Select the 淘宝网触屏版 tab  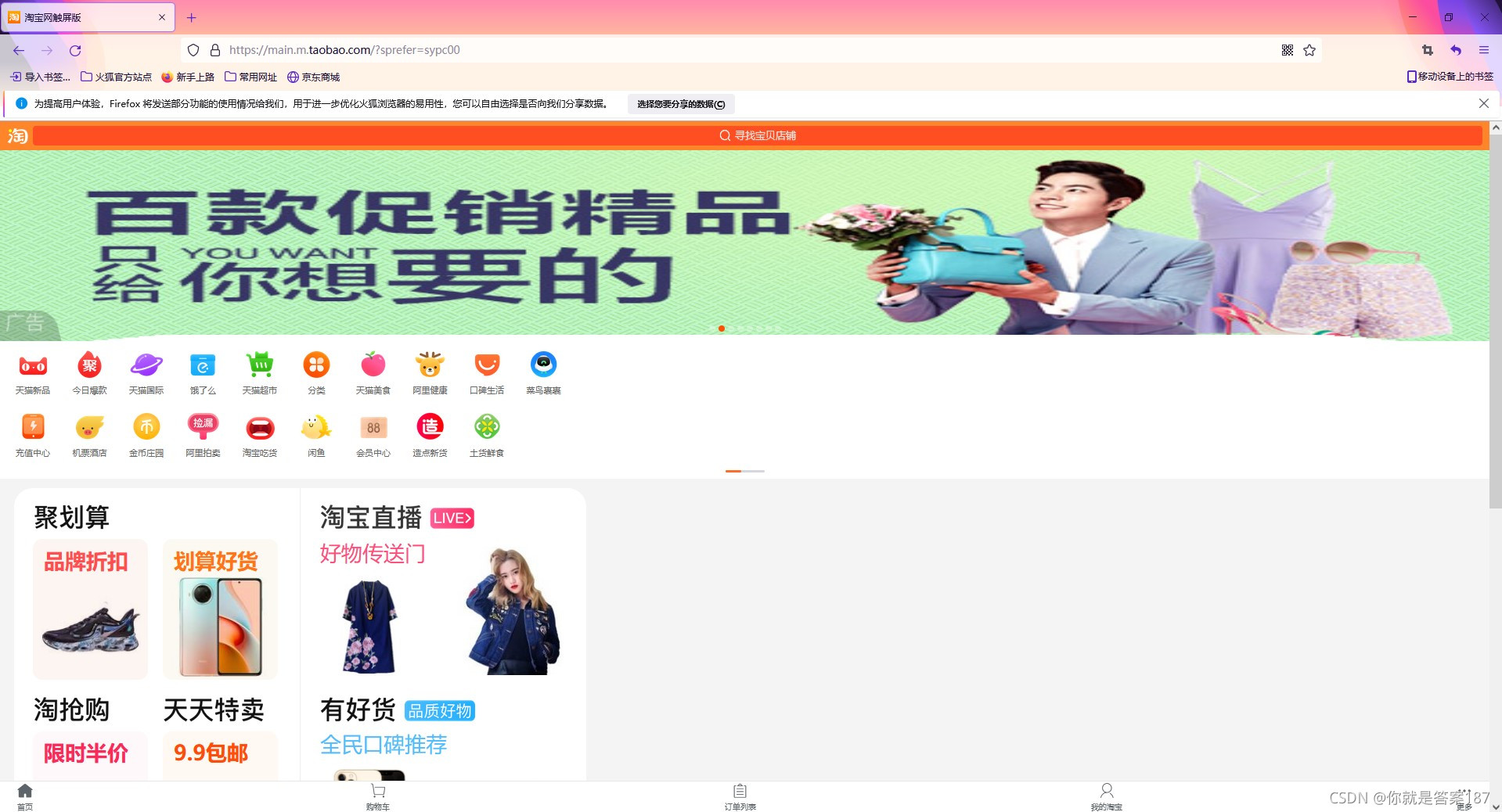point(88,17)
